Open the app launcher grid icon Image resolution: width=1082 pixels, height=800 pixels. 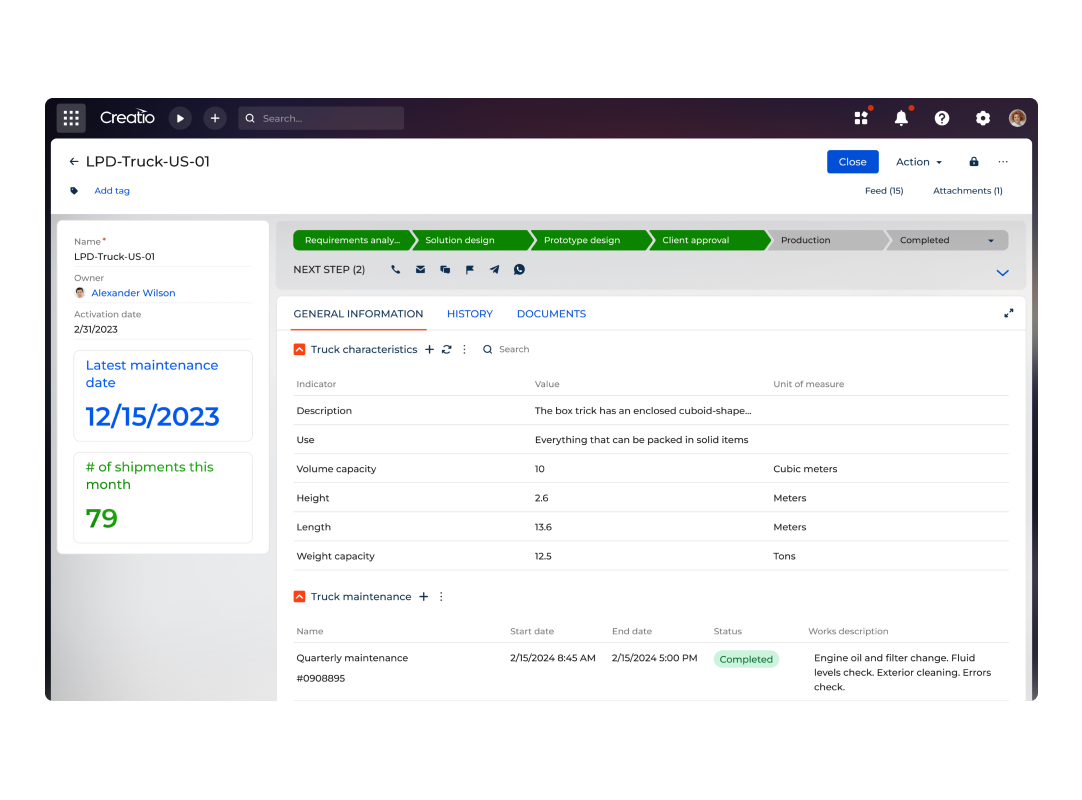71,118
